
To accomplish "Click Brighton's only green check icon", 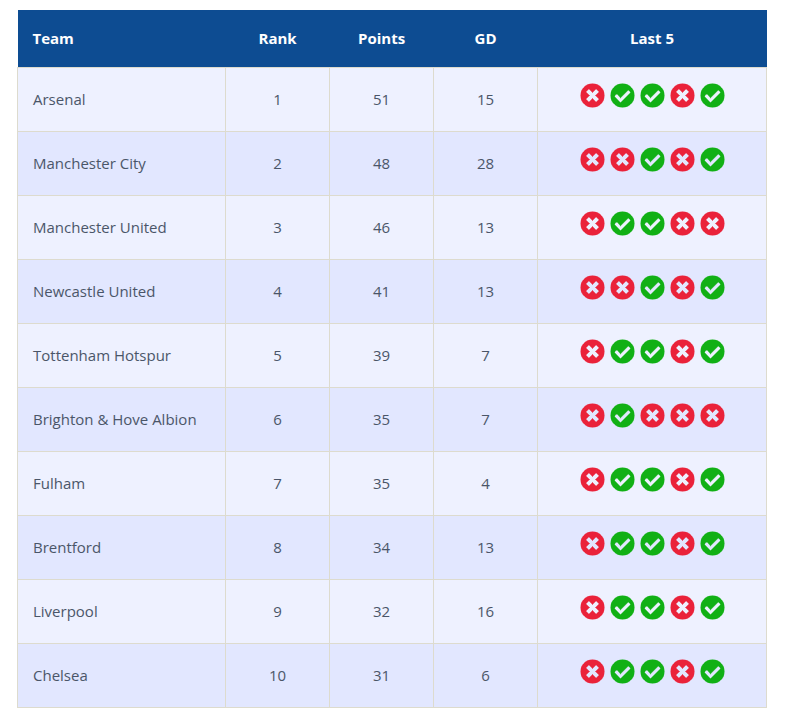I will pos(622,416).
